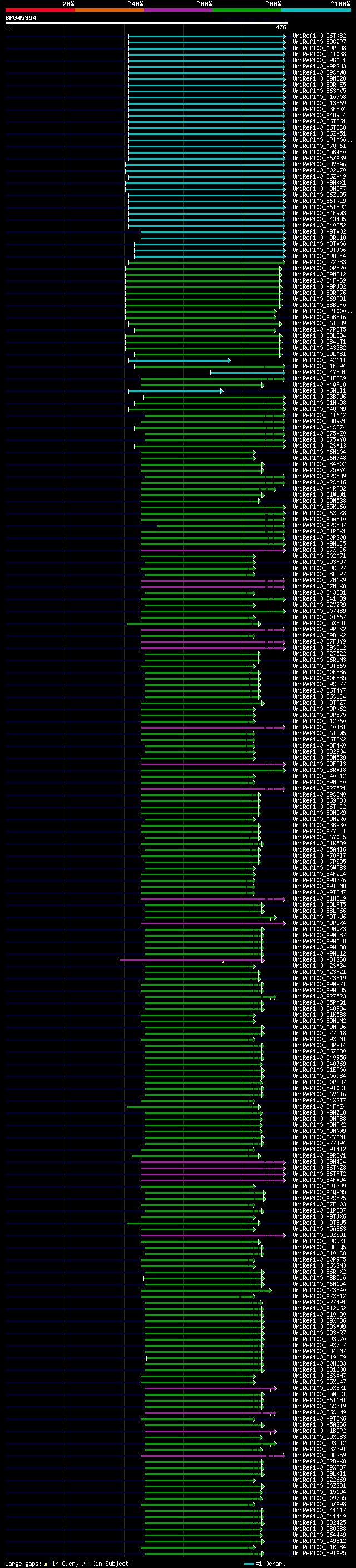Open hit UniRef100_B9GZP7

coord(319,42)
